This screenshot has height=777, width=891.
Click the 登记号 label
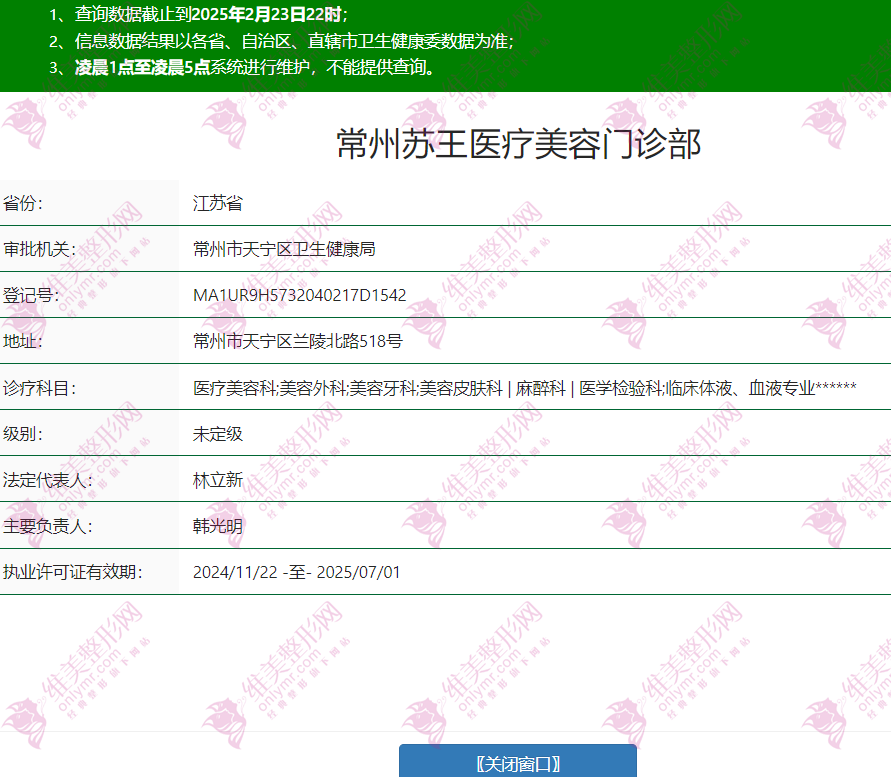point(31,295)
